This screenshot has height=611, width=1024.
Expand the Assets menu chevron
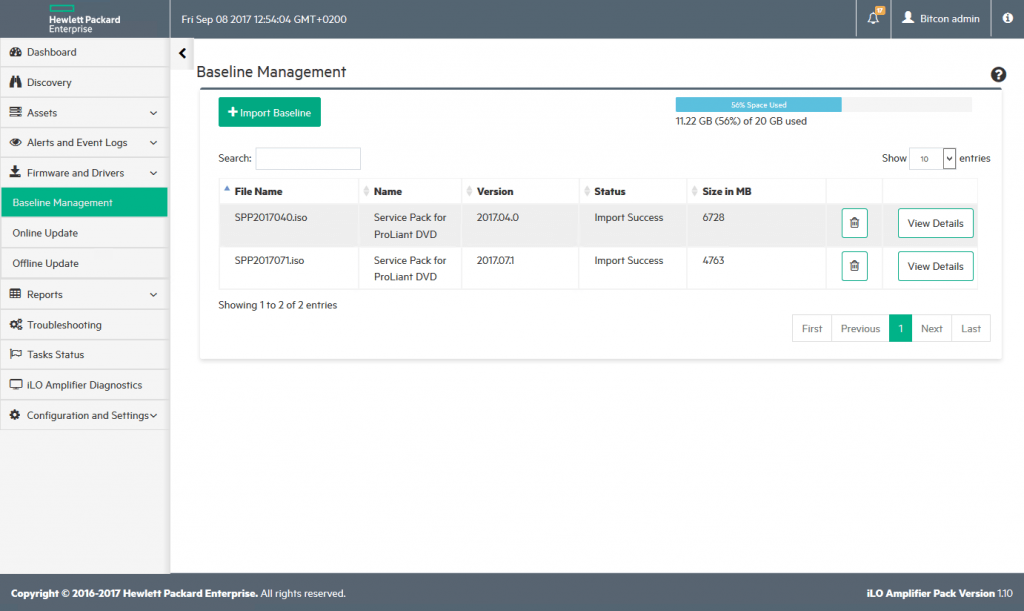point(153,113)
